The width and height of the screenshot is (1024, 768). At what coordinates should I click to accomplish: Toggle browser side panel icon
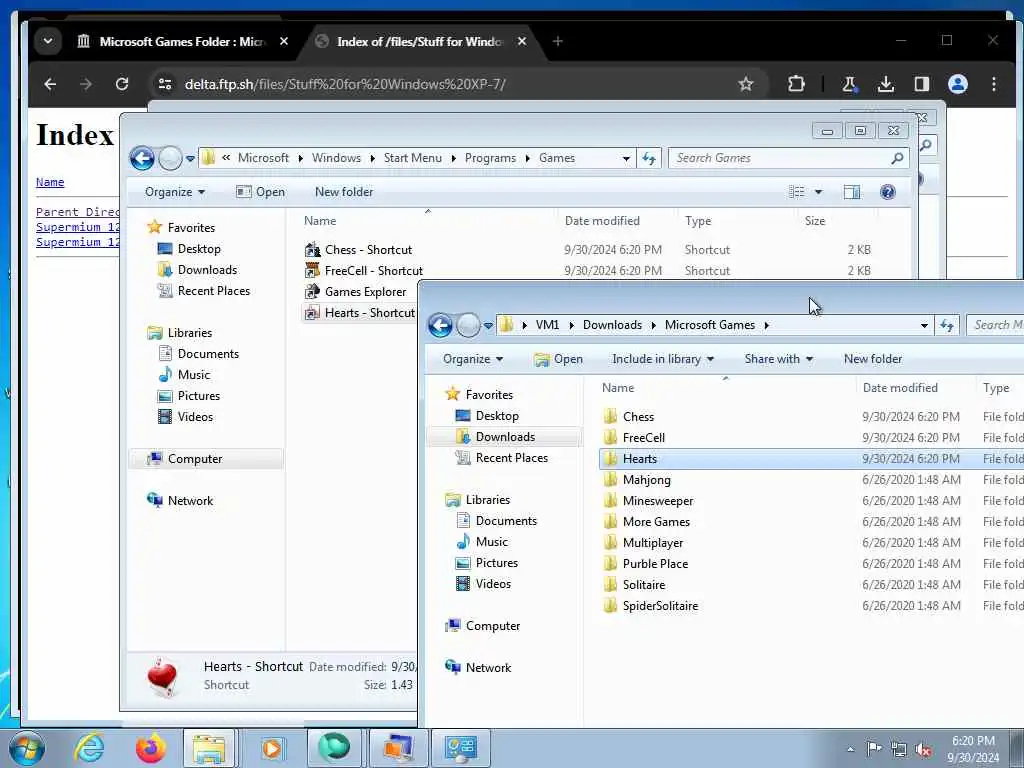pos(921,84)
